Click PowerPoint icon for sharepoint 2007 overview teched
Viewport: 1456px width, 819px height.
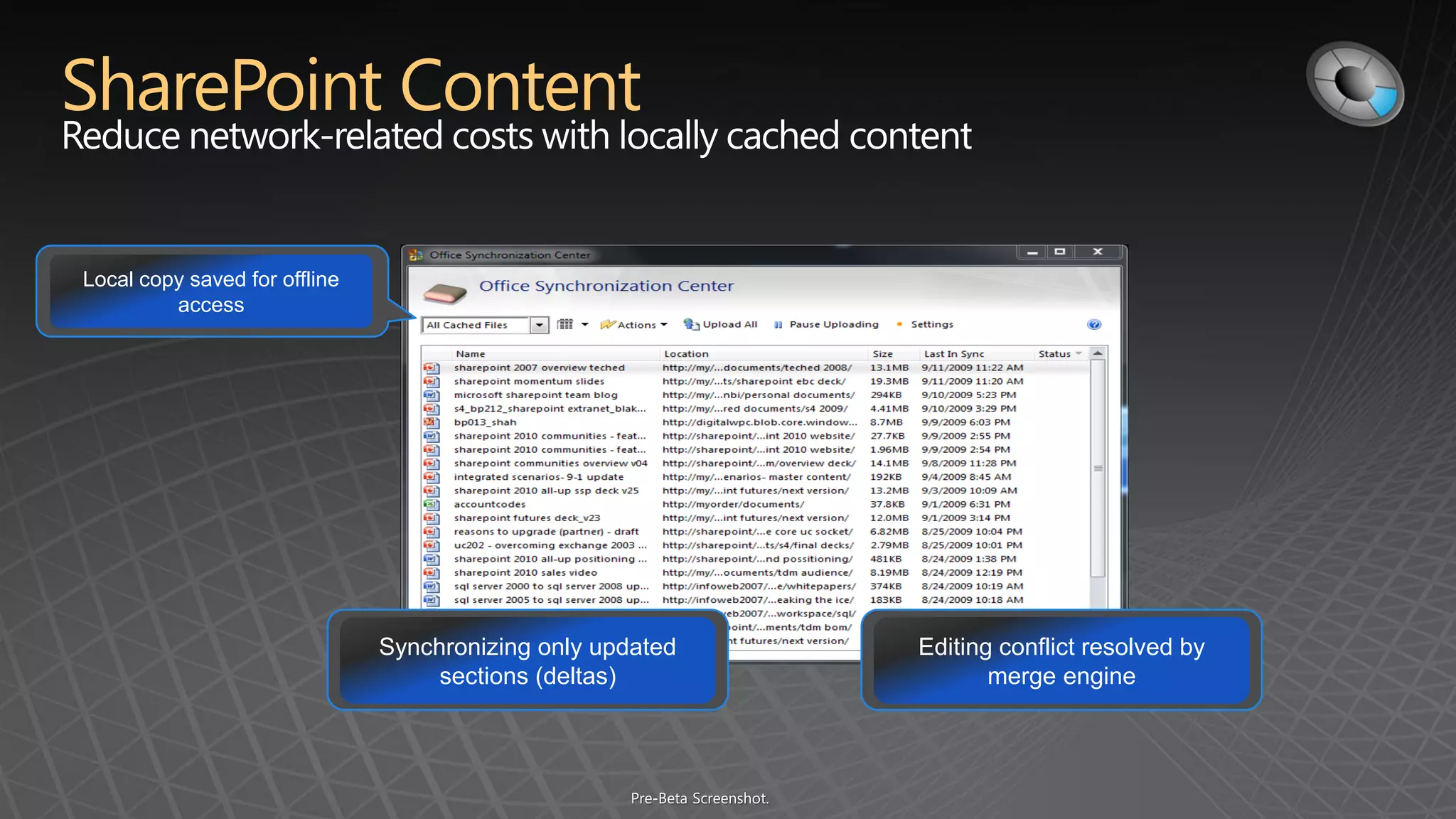point(432,368)
